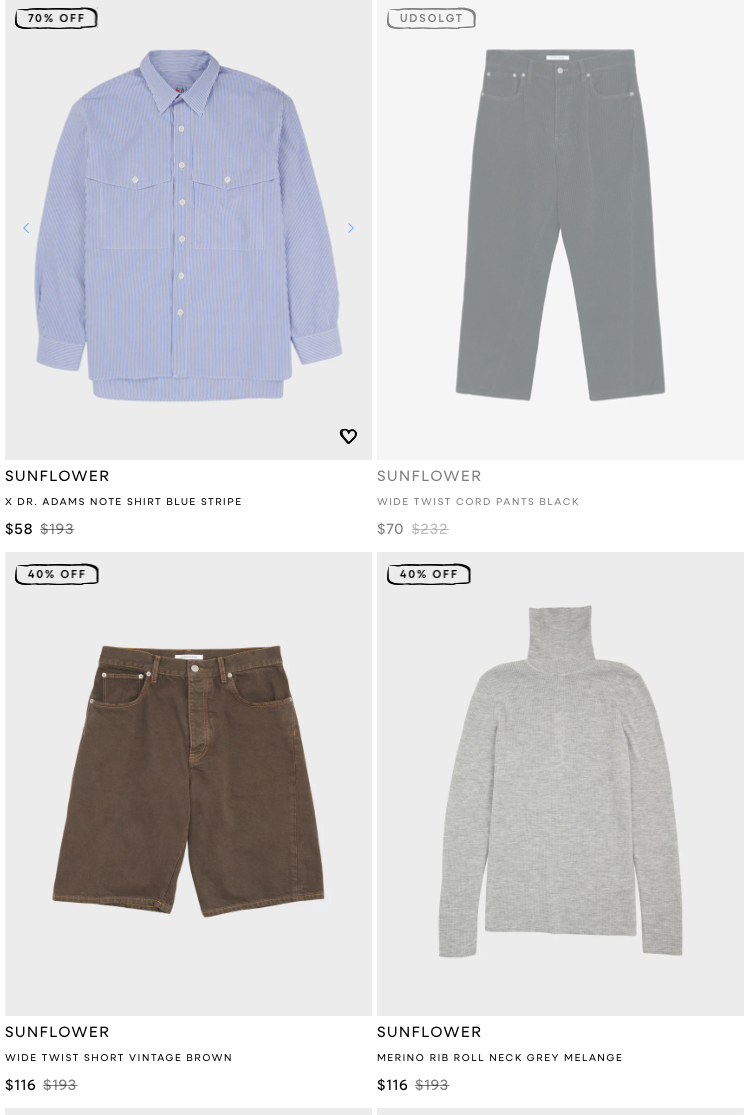750x1115 pixels.
Task: Click the $58 sale price of the shirt
Action: (19, 528)
